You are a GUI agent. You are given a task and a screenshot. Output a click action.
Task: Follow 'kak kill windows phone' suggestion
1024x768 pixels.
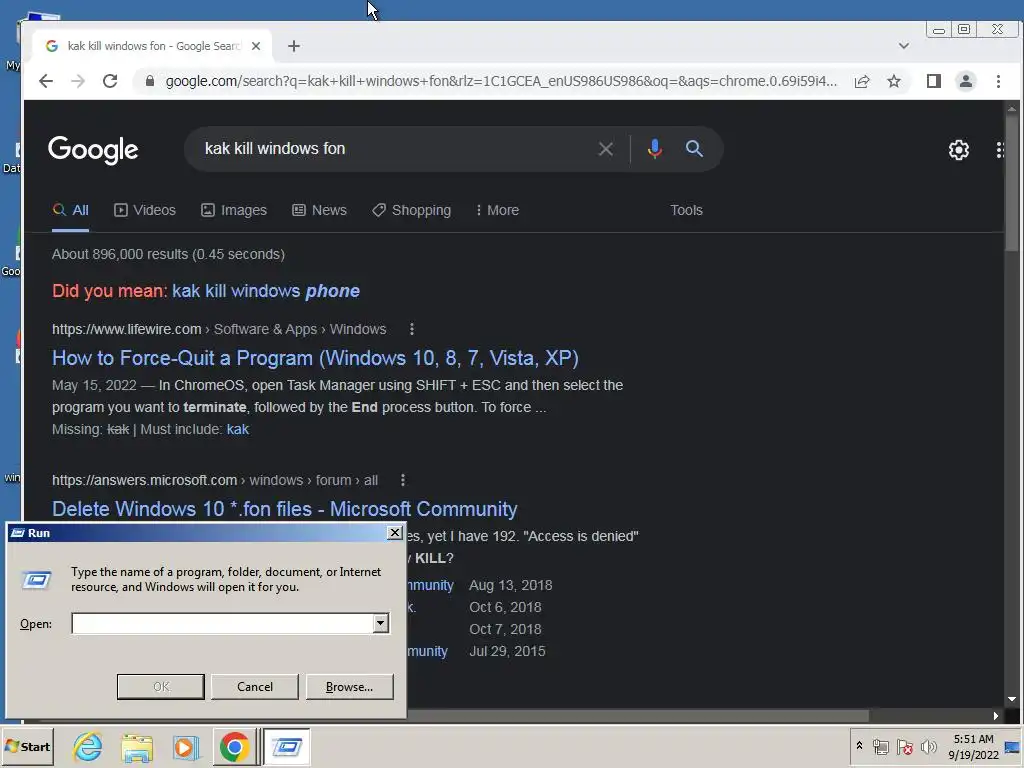(266, 291)
